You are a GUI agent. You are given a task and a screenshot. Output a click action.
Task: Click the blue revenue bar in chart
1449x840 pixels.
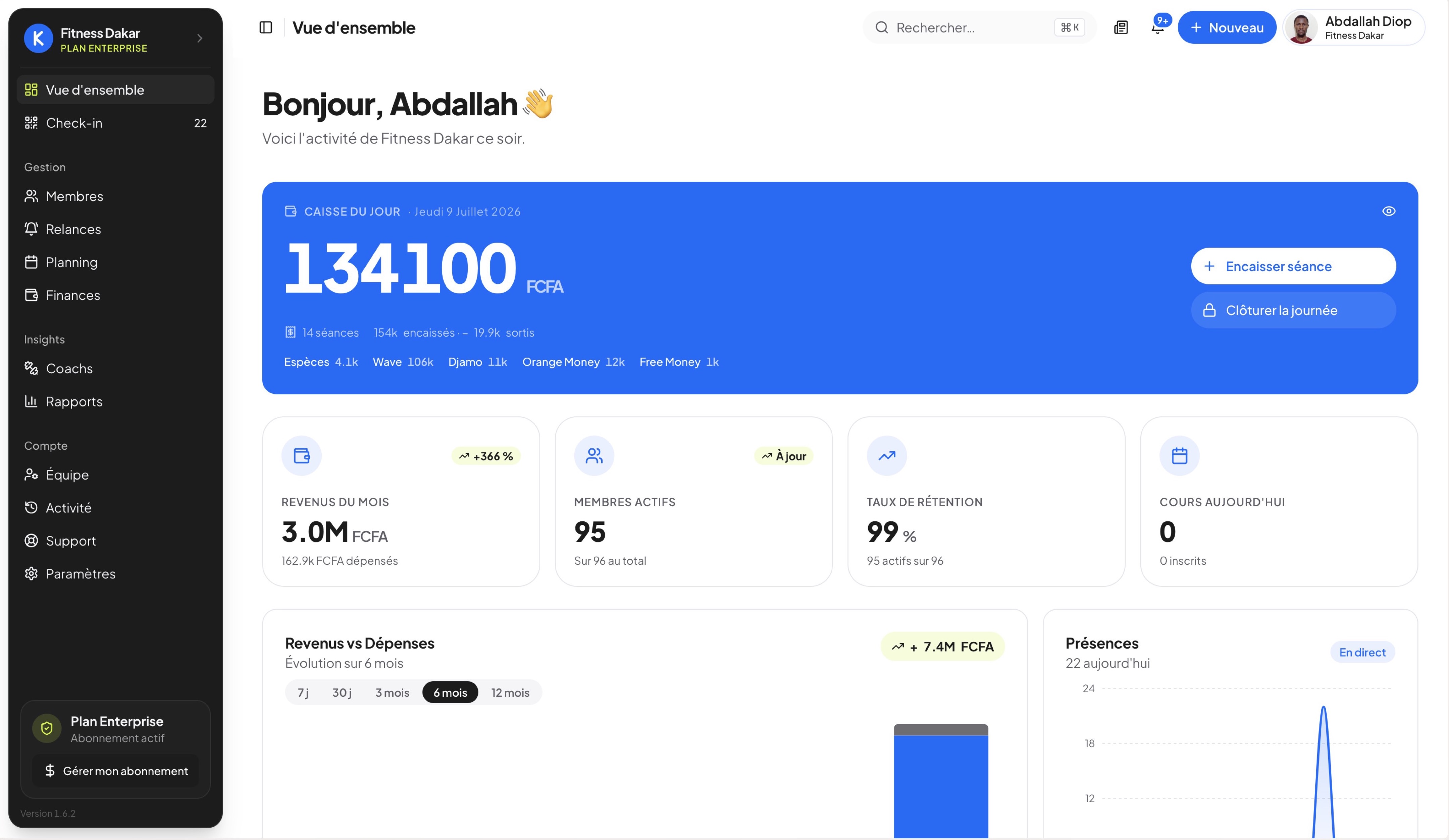[941, 787]
